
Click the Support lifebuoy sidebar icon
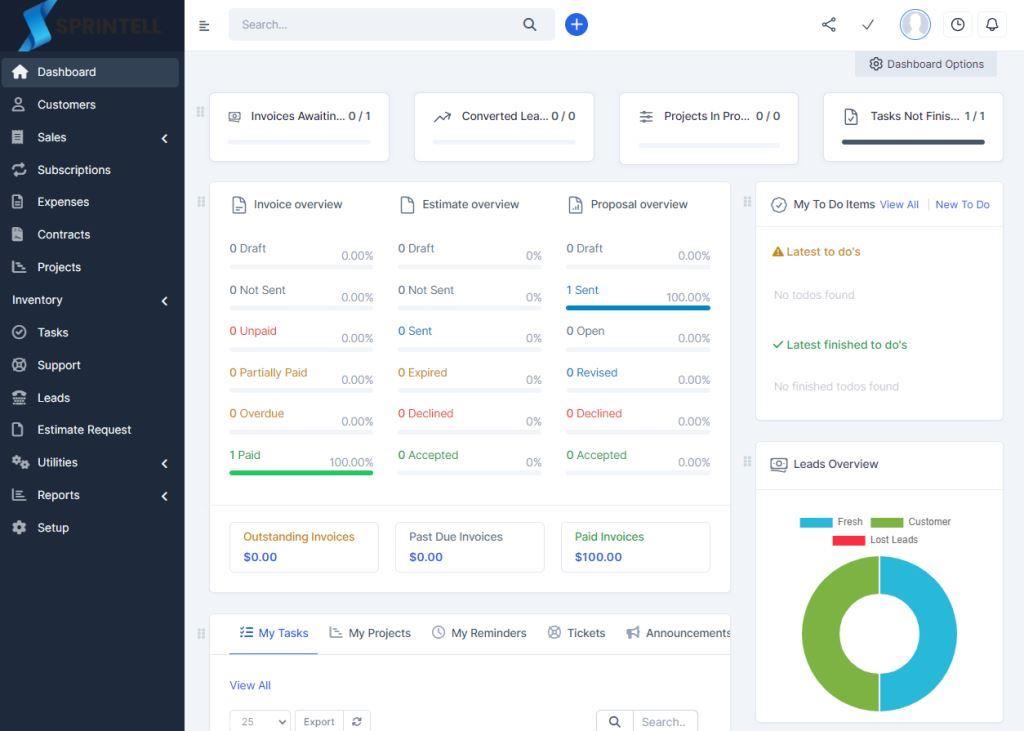click(x=19, y=365)
